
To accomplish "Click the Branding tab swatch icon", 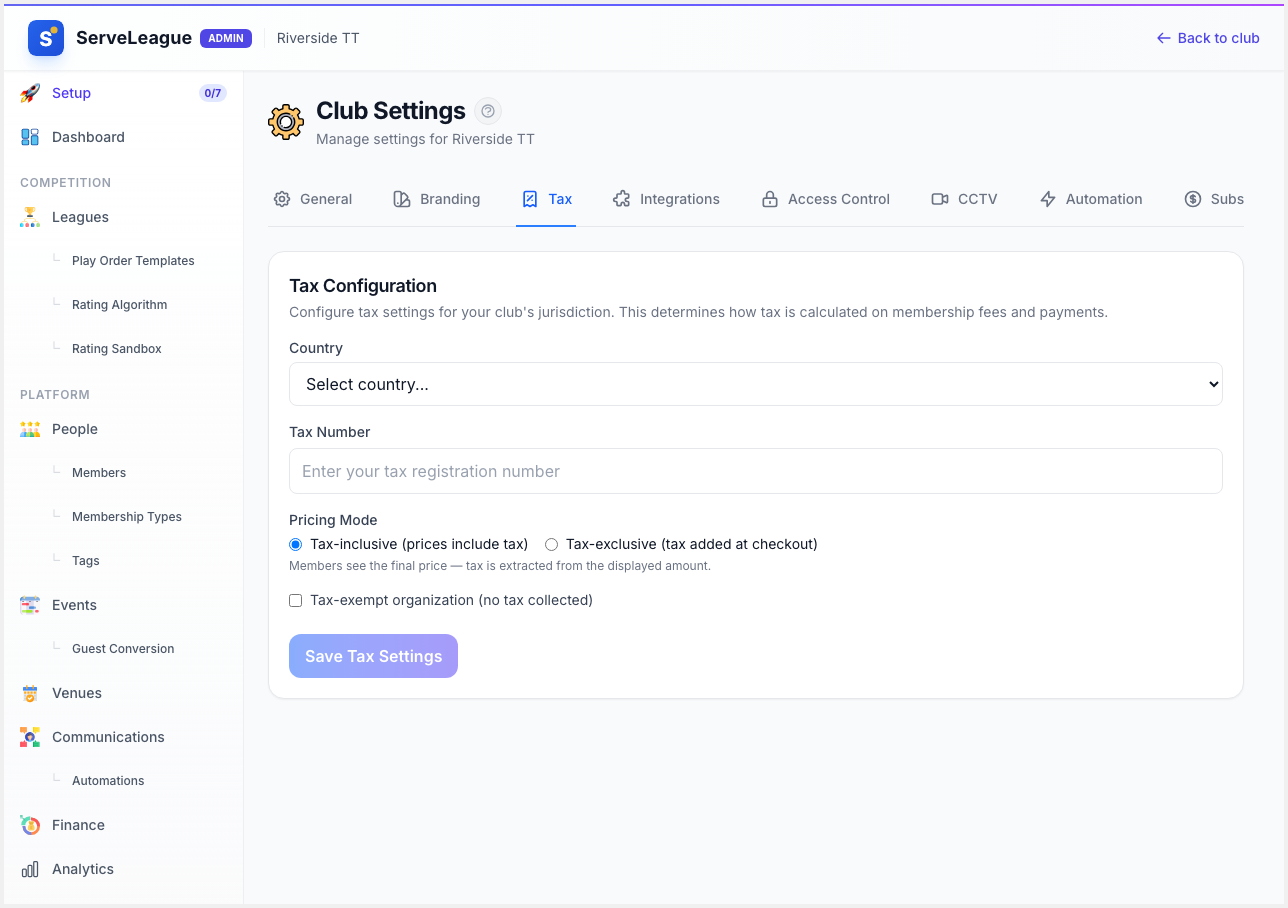I will coord(402,199).
